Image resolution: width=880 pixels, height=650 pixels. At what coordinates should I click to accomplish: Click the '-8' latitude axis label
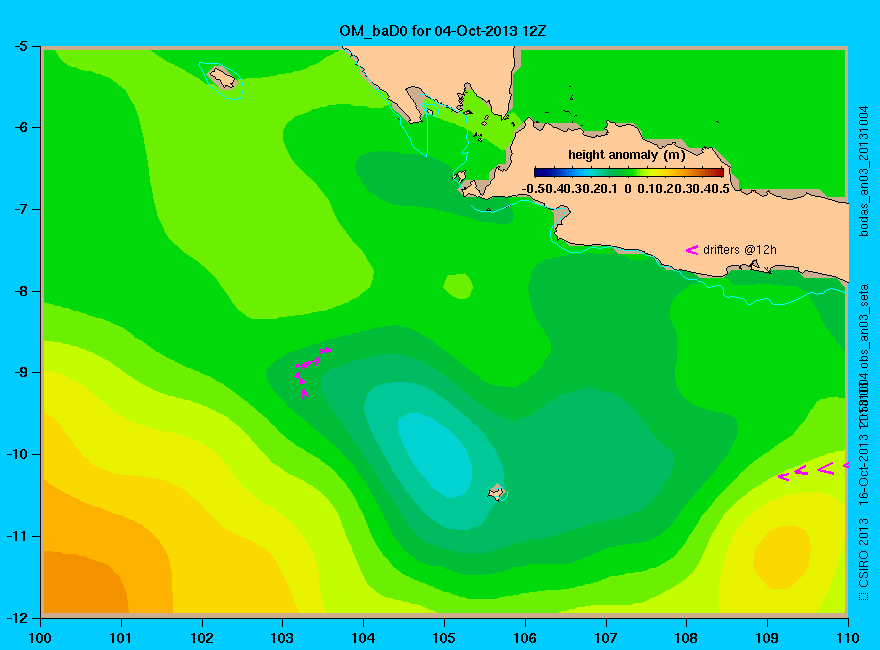[x=20, y=291]
